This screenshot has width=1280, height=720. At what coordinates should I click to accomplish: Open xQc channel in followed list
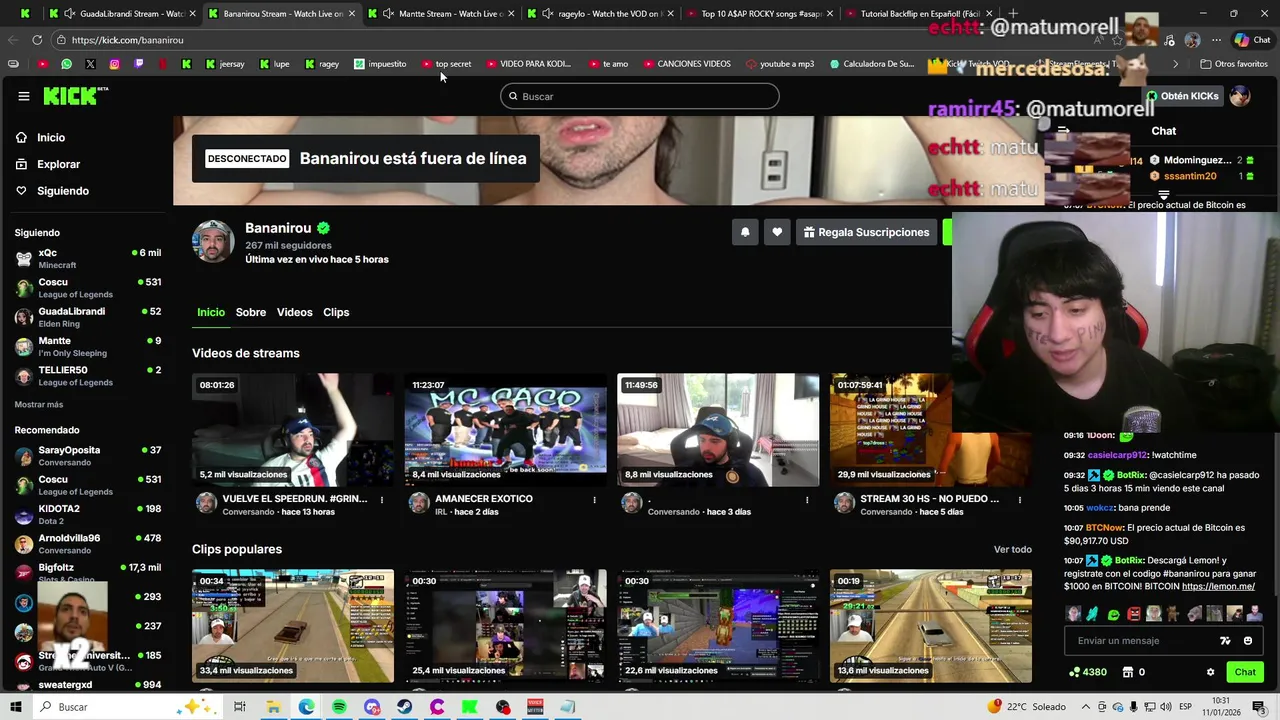[88, 258]
